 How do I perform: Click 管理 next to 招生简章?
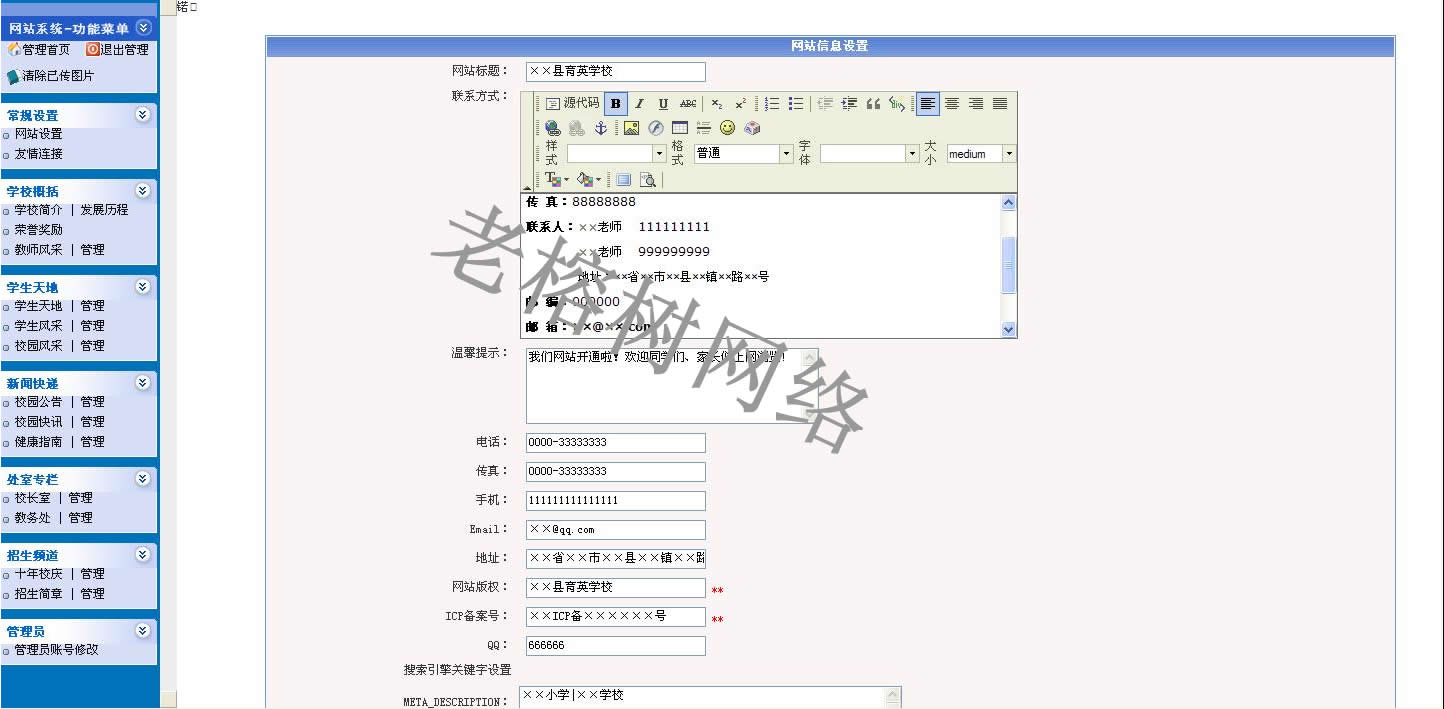coord(93,594)
